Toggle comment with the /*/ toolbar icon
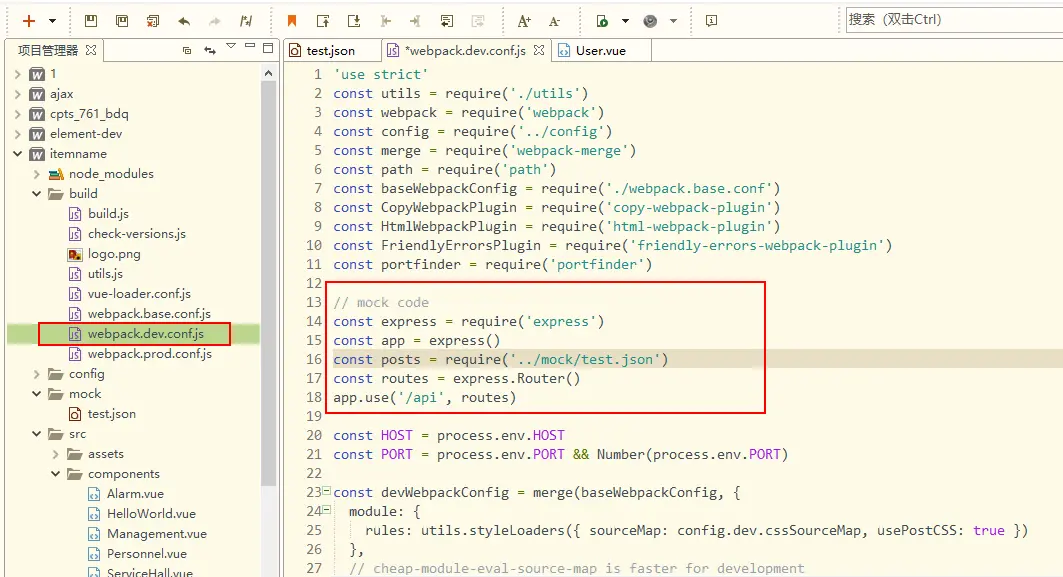This screenshot has height=577, width=1063. click(x=246, y=21)
